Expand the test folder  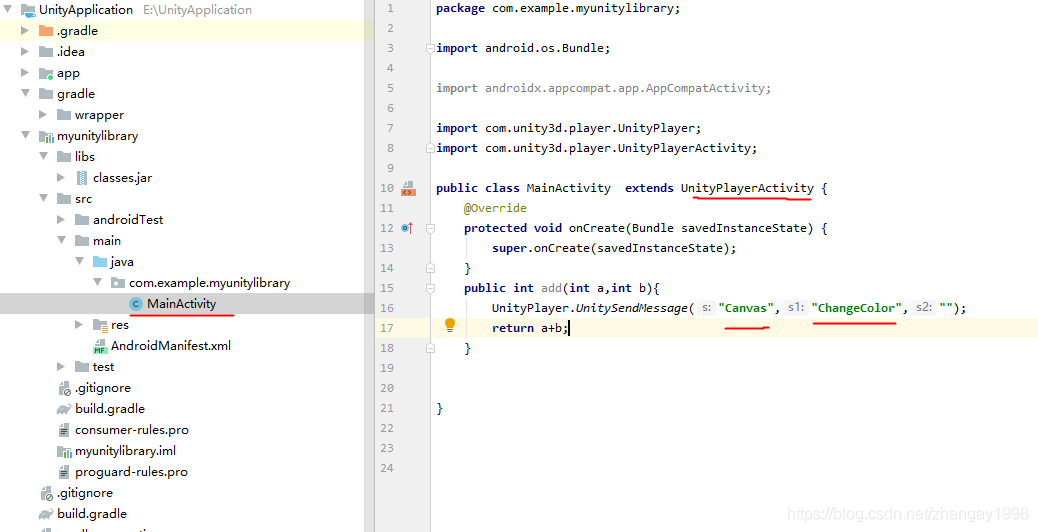(61, 367)
